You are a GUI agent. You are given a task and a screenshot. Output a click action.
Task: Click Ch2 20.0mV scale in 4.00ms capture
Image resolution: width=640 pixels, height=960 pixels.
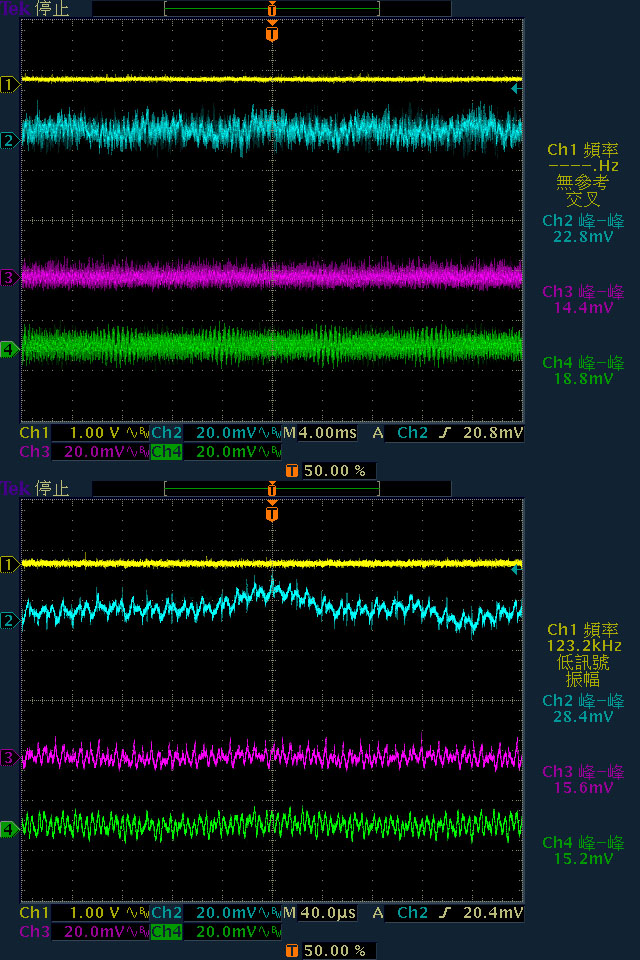coord(226,433)
